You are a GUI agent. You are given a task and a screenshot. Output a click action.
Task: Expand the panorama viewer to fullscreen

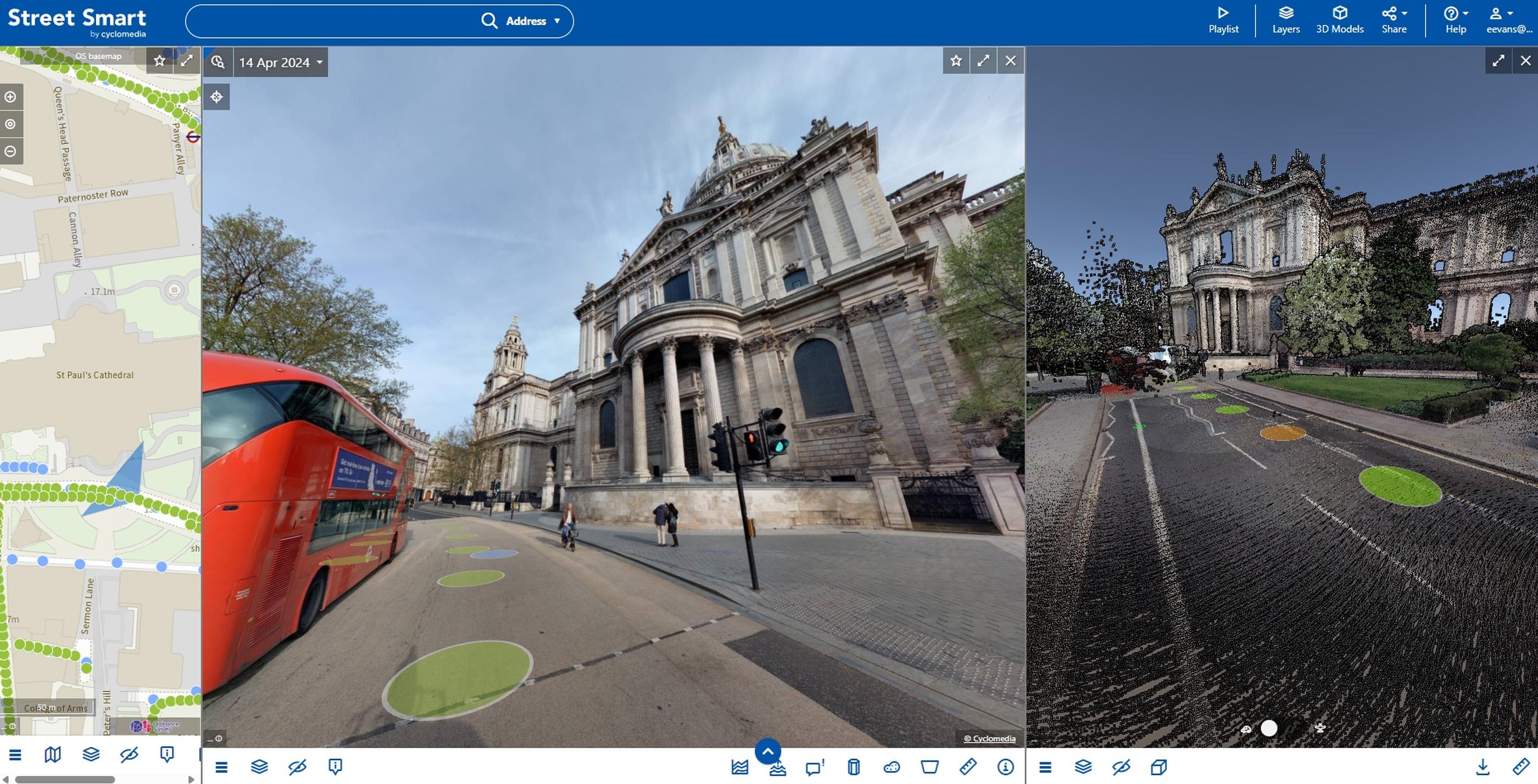pyautogui.click(x=983, y=60)
